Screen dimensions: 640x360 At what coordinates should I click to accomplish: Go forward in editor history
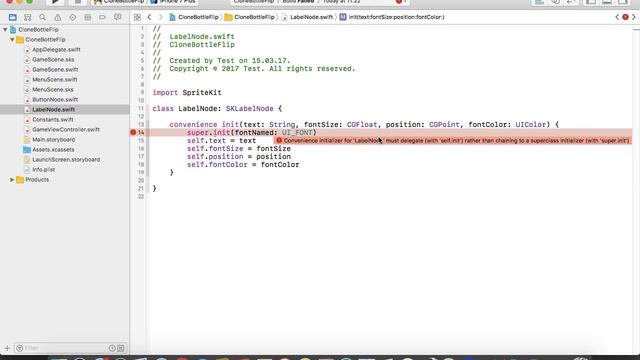click(160, 17)
